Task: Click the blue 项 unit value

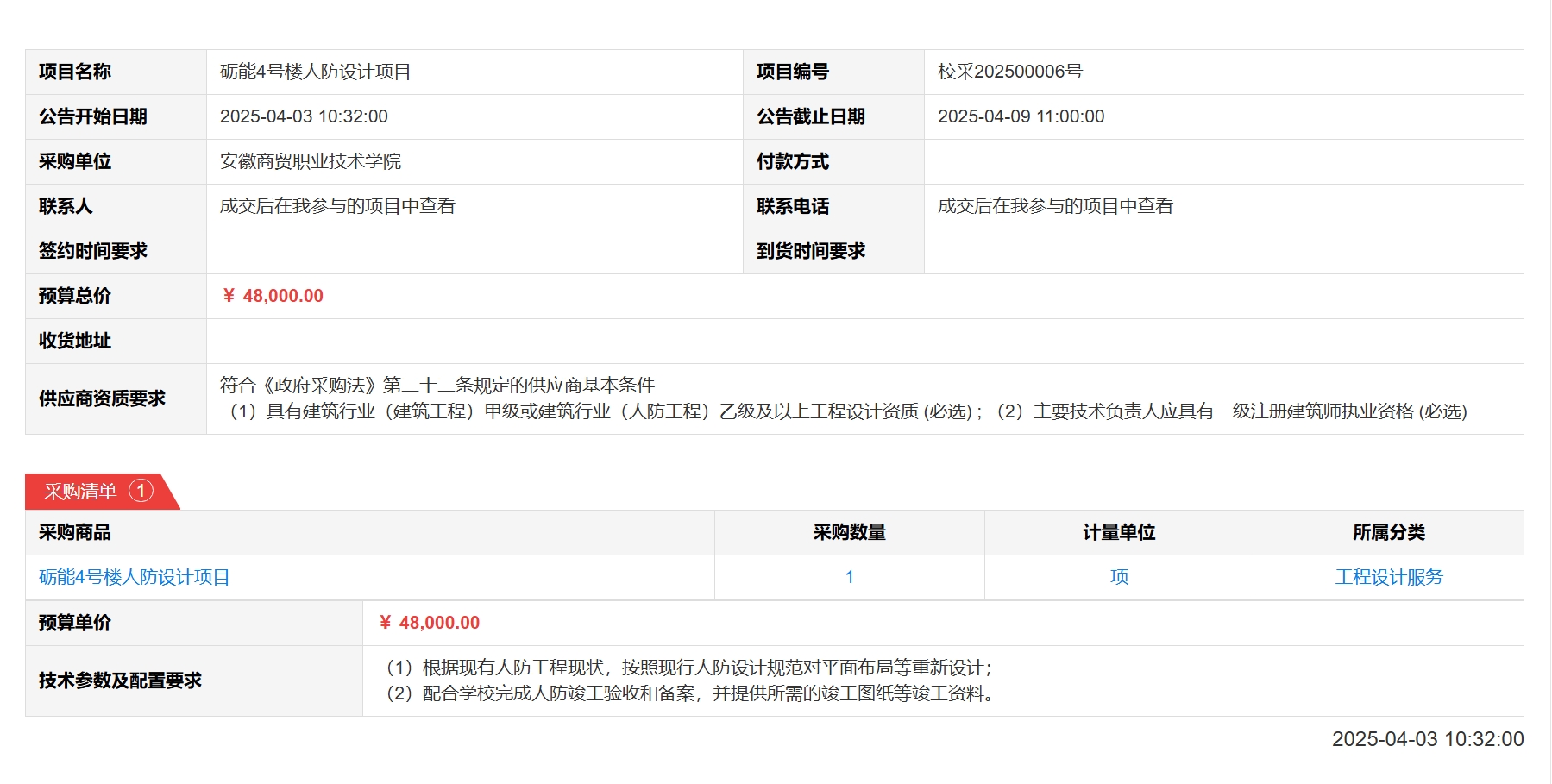Action: (1119, 577)
